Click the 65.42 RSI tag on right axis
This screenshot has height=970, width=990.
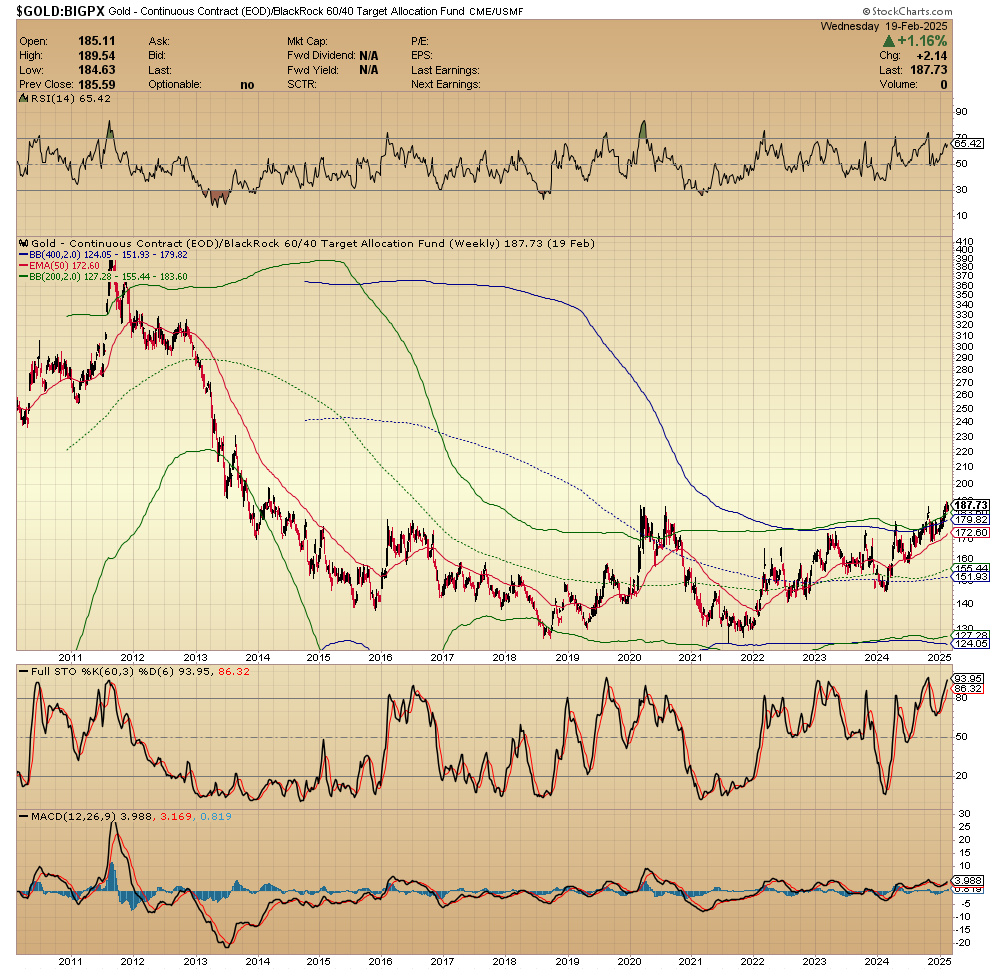969,144
